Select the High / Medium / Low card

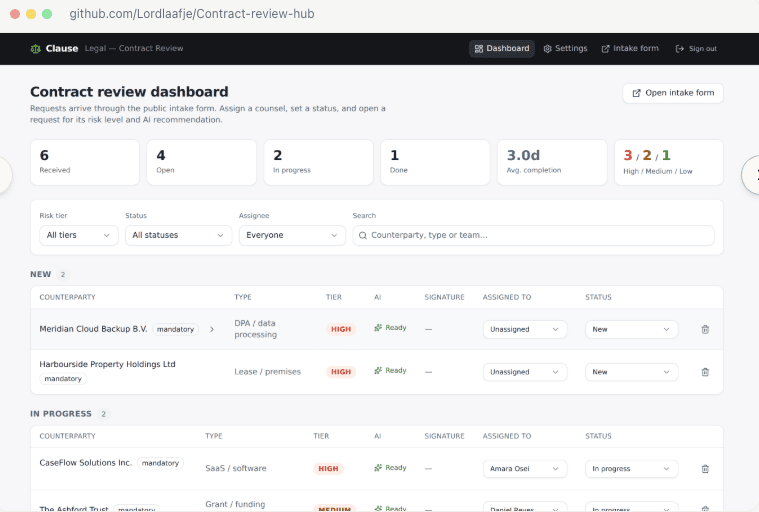[669, 163]
